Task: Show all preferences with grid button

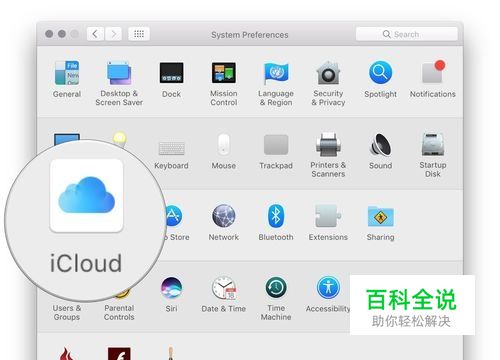Action: pos(139,34)
